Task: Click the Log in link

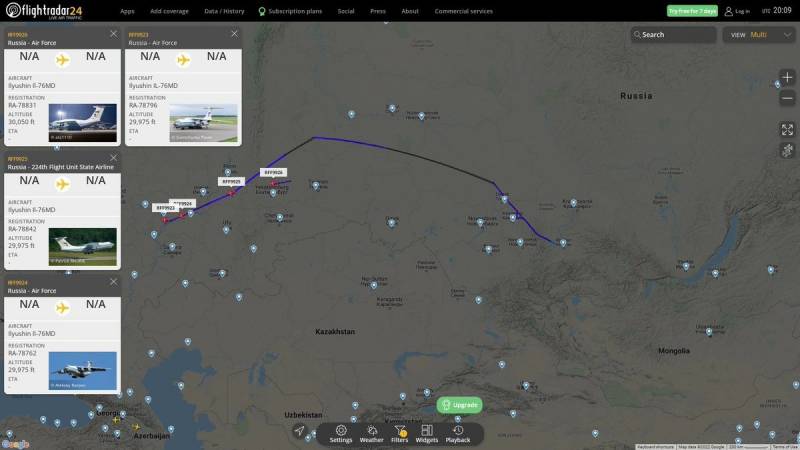Action: [x=737, y=11]
